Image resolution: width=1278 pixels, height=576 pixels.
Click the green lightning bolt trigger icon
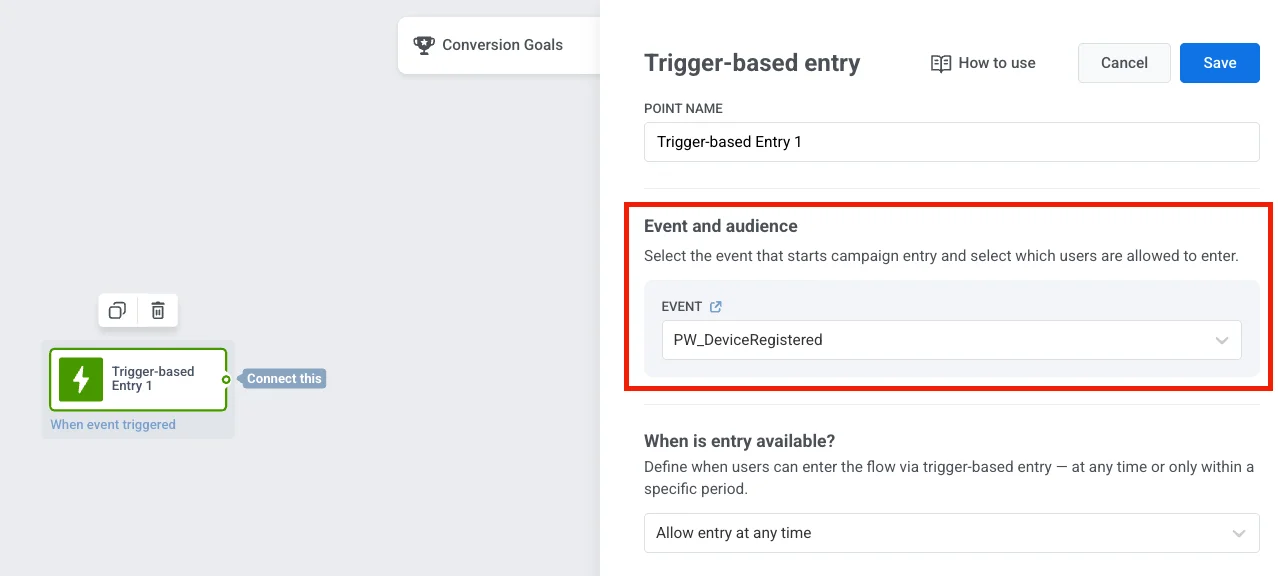(x=81, y=380)
